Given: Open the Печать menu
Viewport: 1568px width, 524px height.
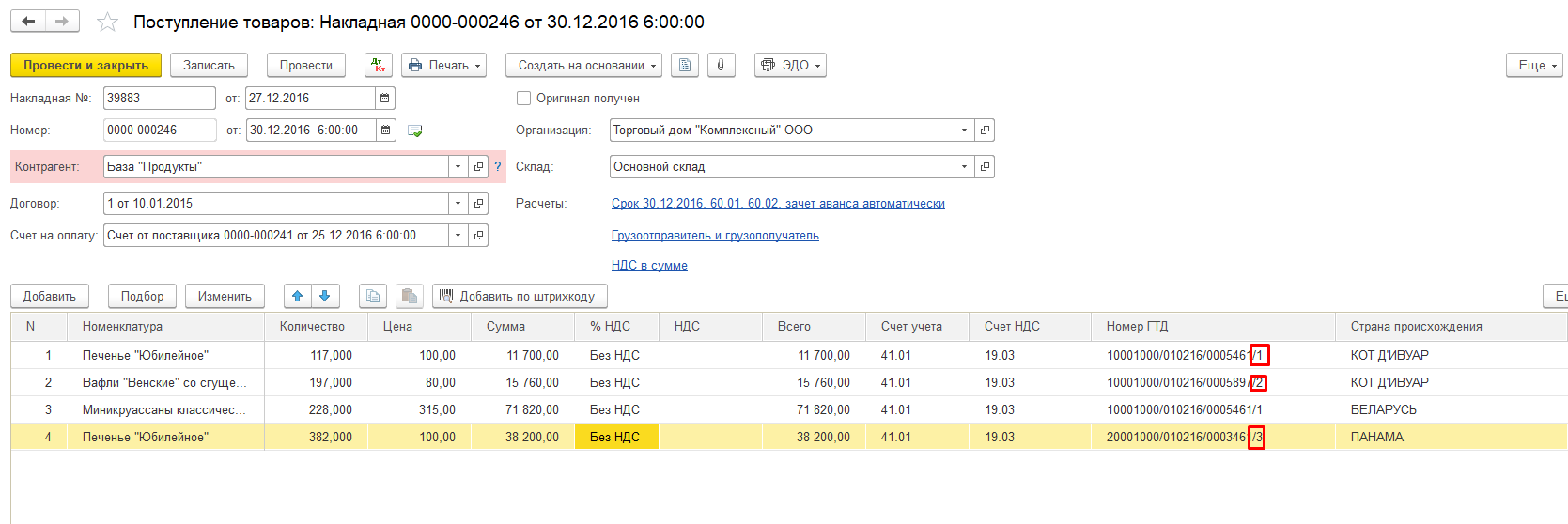Looking at the screenshot, I should click(x=445, y=65).
